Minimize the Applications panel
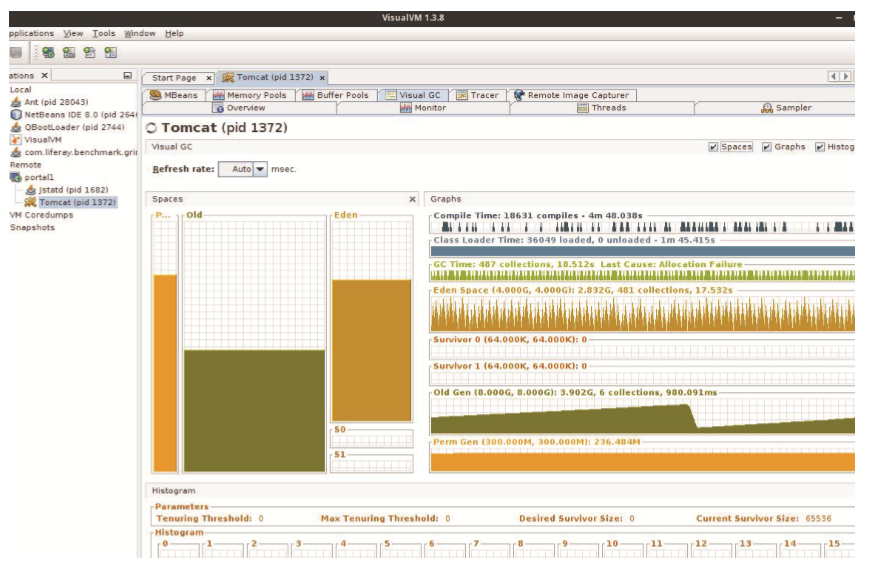872x581 pixels. [x=127, y=75]
